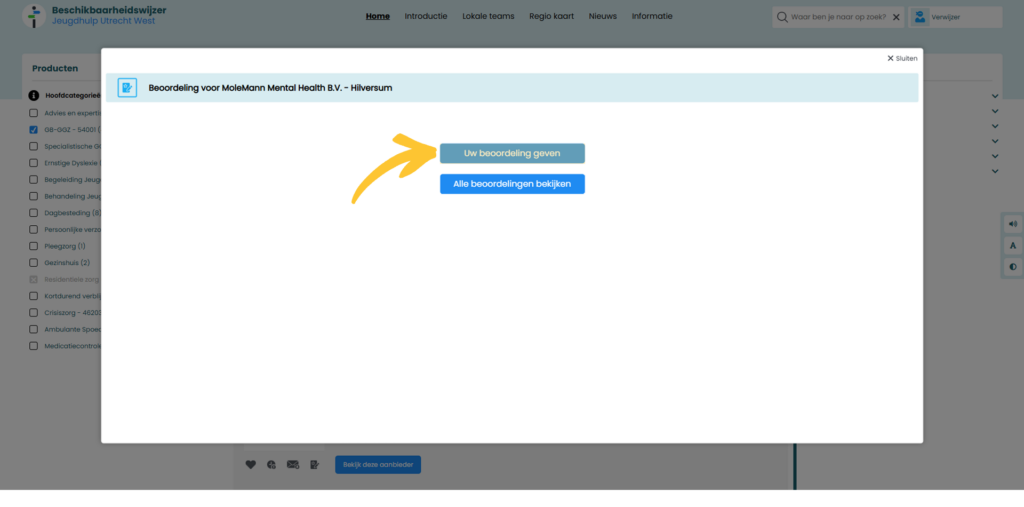
Task: Check the Medicatiecontrole checkbox
Action: pos(33,346)
